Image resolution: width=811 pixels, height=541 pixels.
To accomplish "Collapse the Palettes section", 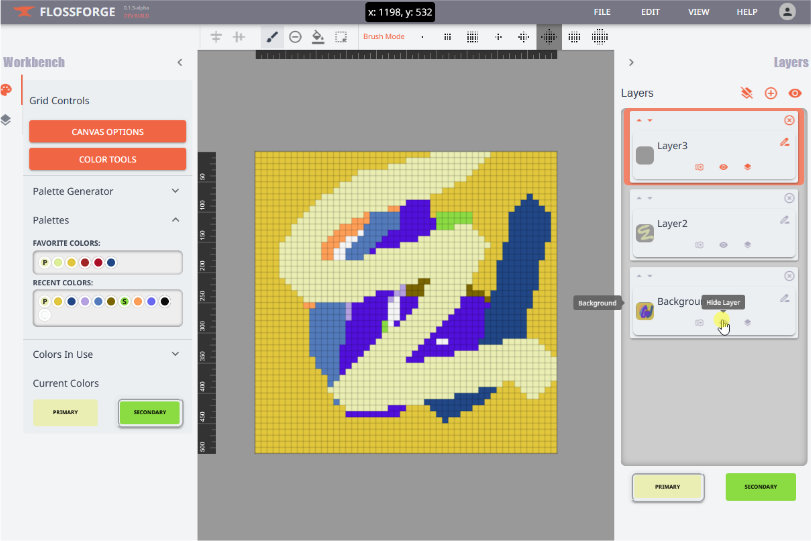I will 175,220.
